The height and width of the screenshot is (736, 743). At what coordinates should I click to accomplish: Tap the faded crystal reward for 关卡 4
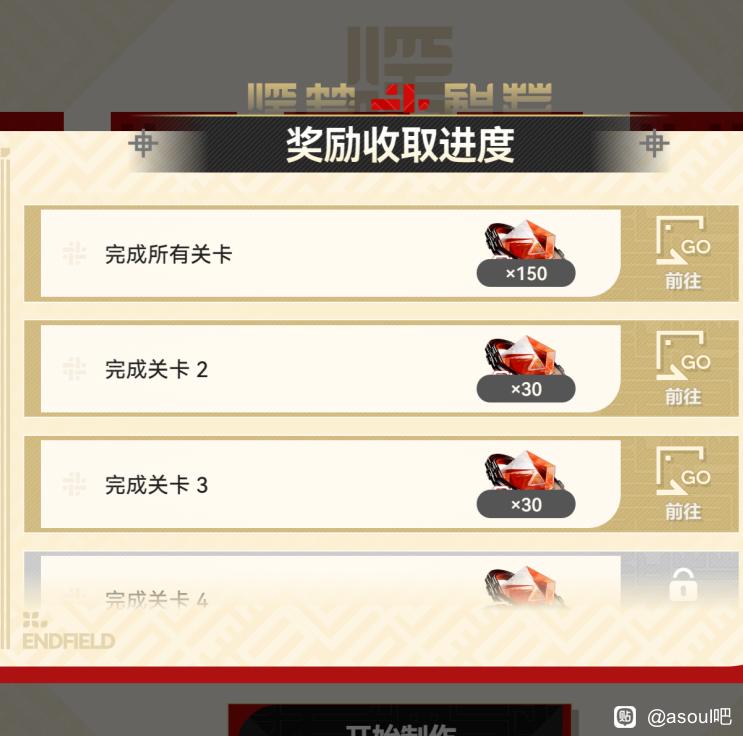[525, 587]
